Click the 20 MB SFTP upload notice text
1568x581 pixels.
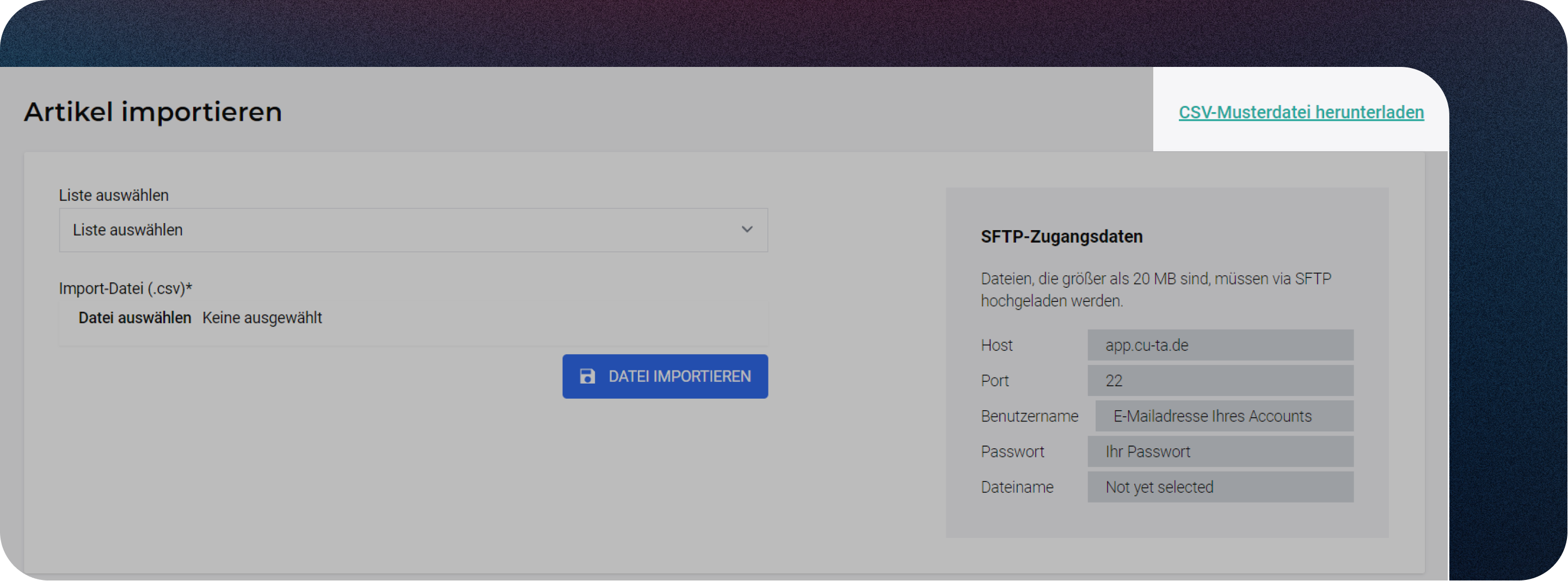(1155, 289)
